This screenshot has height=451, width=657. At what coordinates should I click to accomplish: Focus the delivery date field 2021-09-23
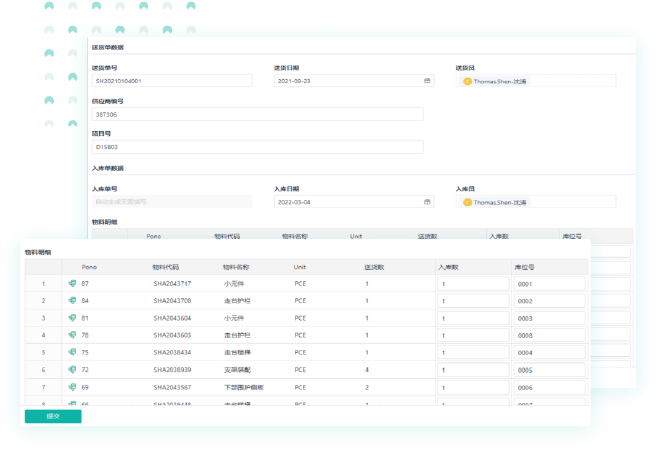(x=354, y=80)
